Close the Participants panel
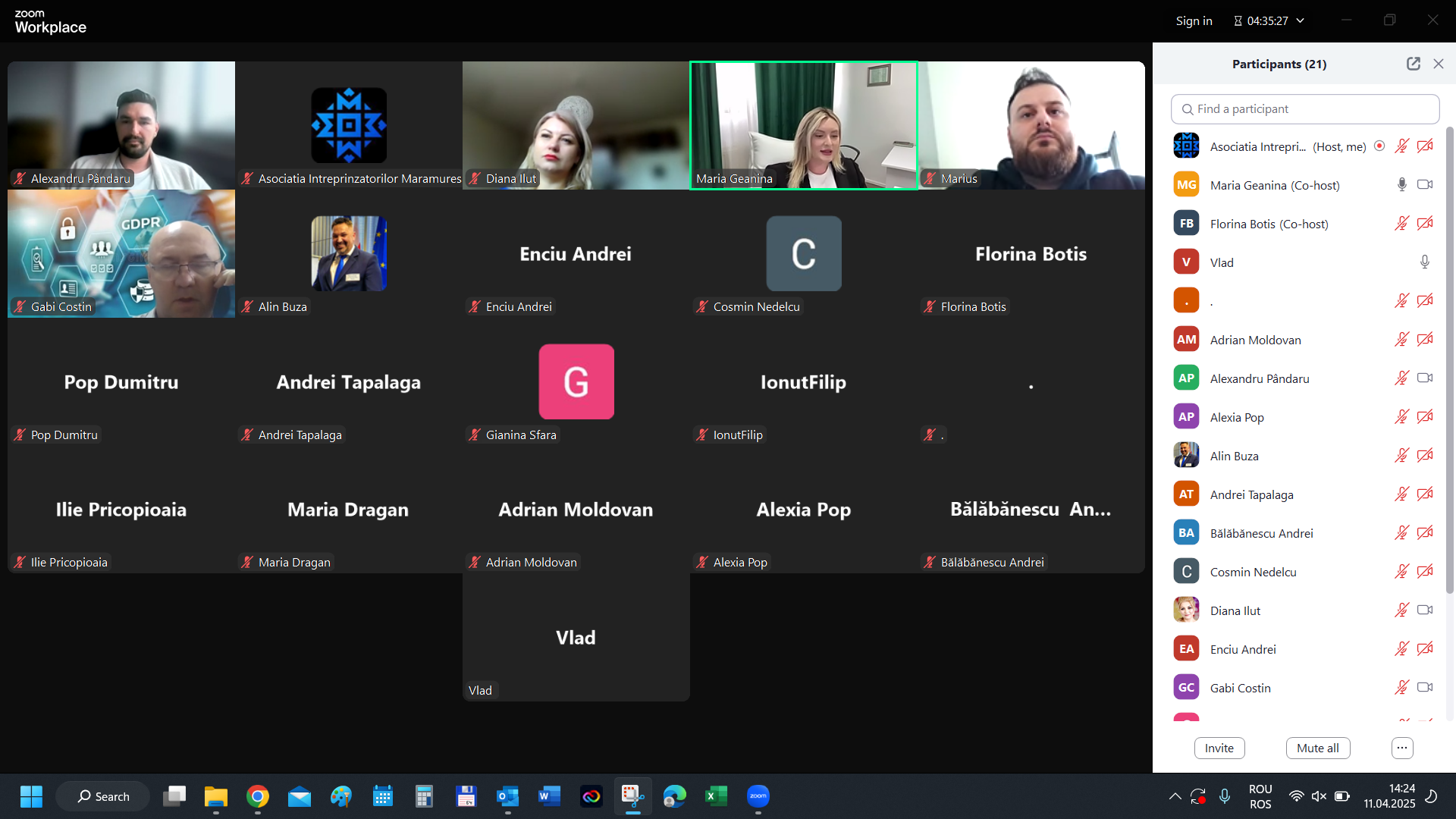Screen dimensions: 1456x819 point(1439,64)
